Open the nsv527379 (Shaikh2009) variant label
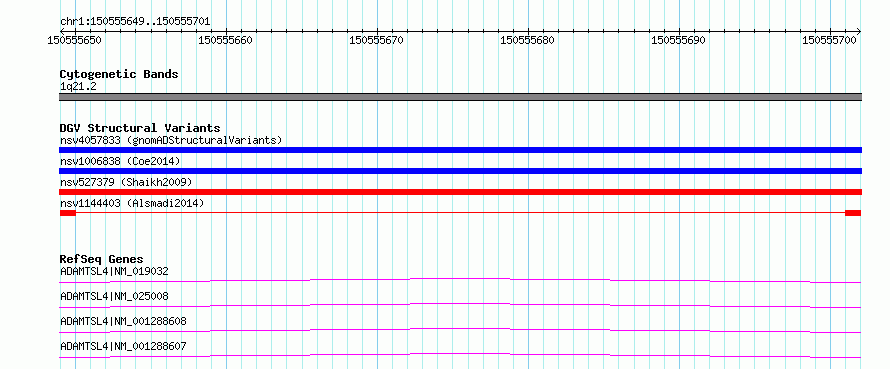Viewport: 890px width, 369px height. [126, 182]
